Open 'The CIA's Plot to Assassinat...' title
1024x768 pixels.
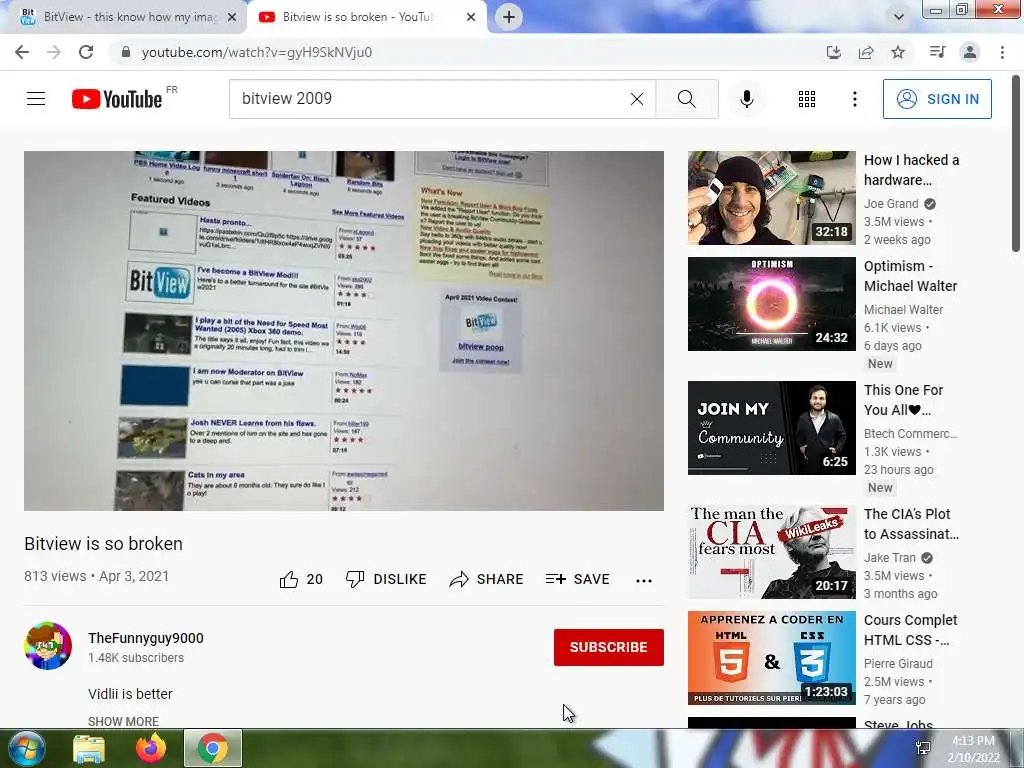(911, 524)
